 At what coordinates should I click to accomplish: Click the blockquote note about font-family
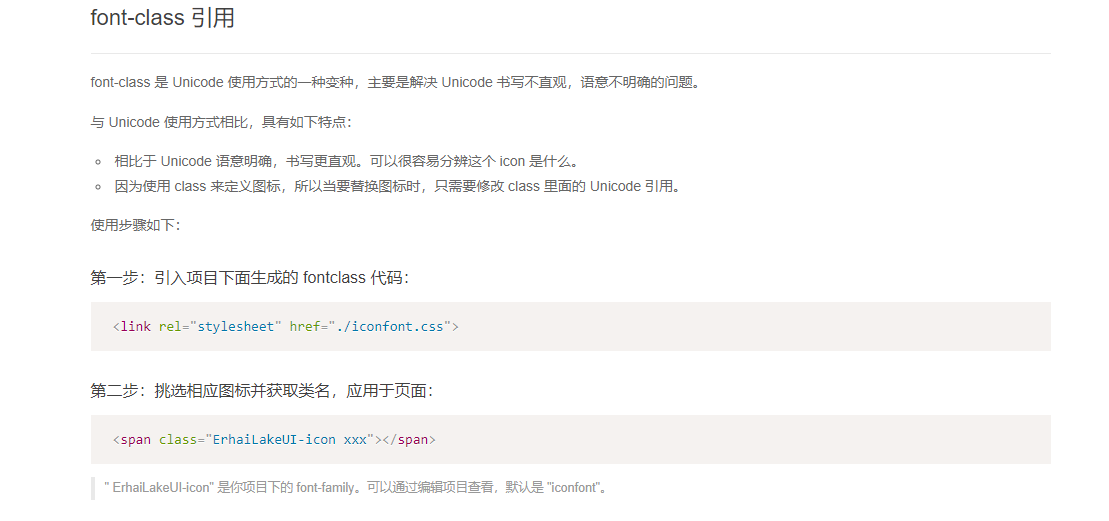point(356,488)
